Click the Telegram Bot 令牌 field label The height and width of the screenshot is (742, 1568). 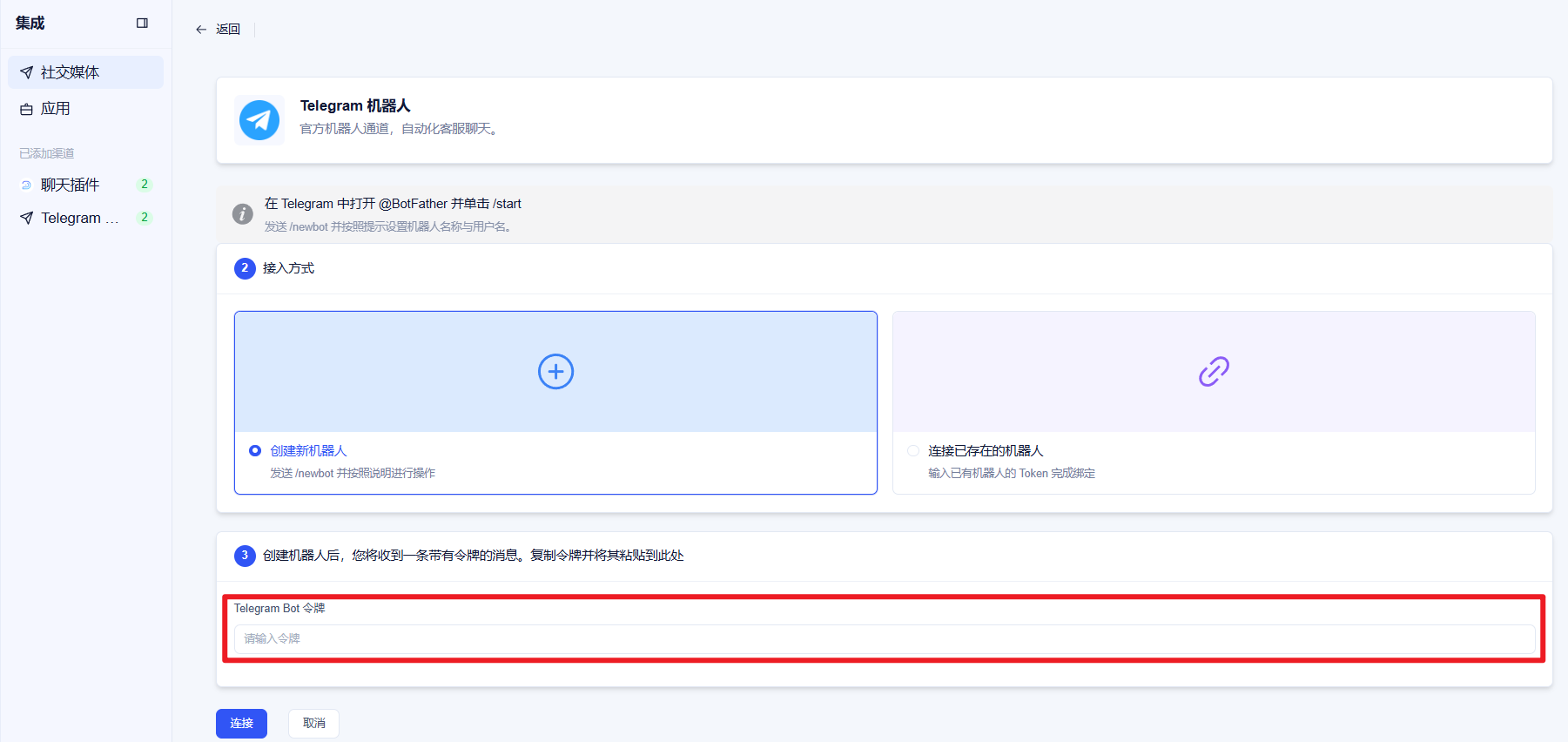point(279,609)
